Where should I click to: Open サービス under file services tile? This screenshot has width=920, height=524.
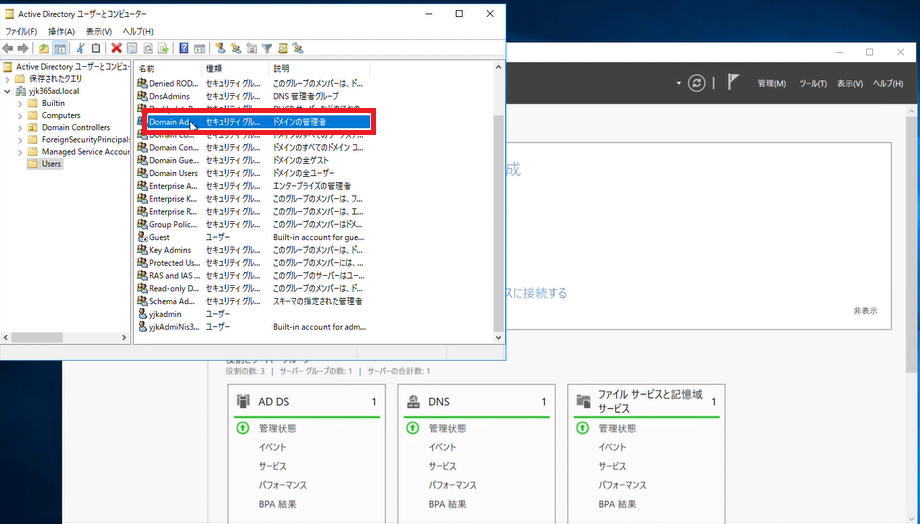(x=613, y=466)
